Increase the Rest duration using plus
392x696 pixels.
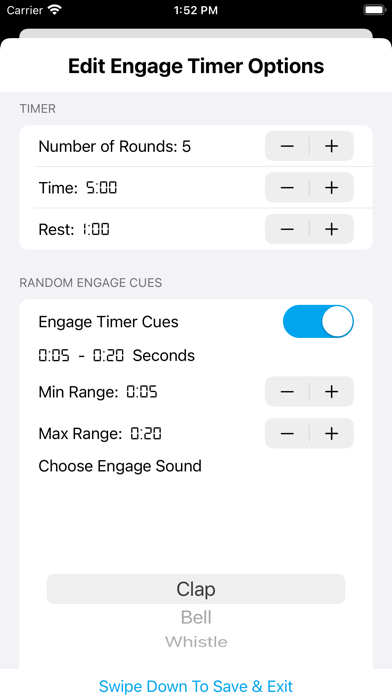click(332, 229)
